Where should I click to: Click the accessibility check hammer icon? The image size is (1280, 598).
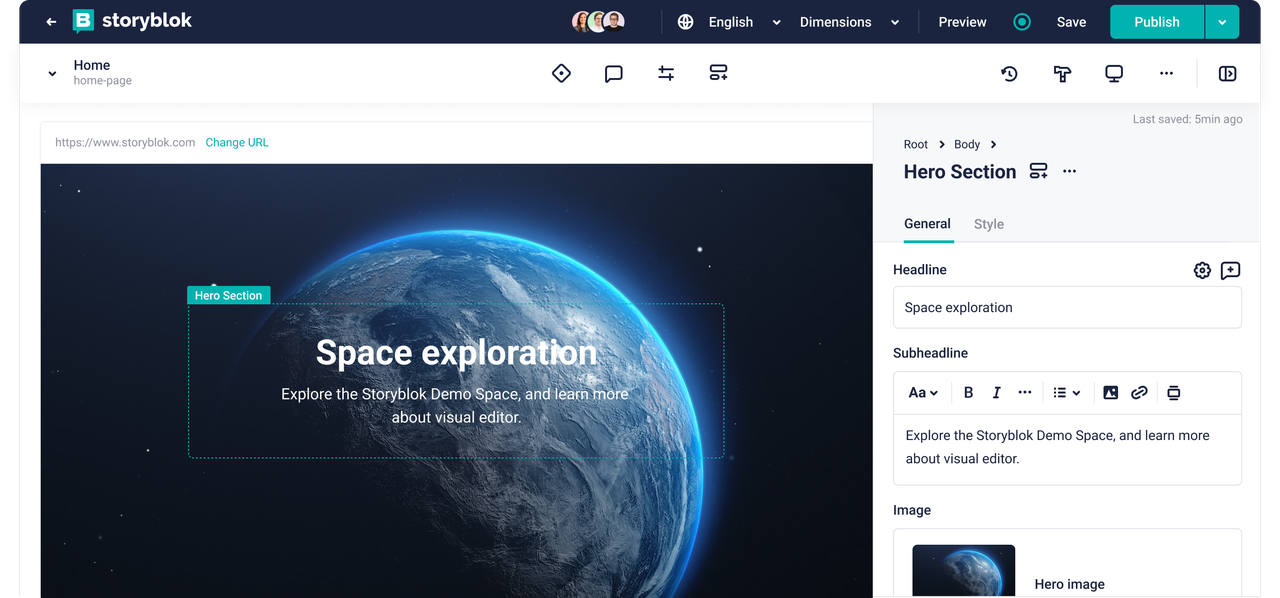pos(1062,73)
